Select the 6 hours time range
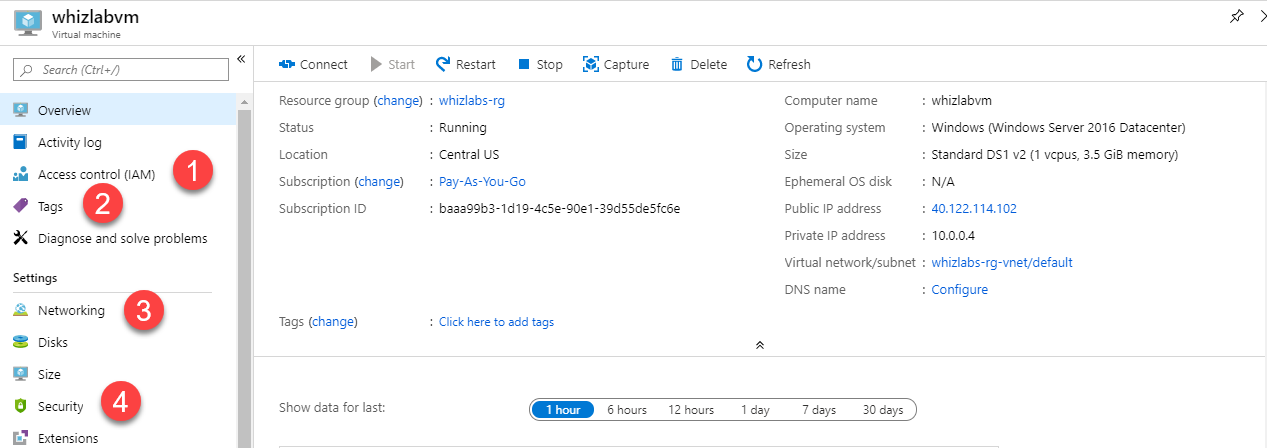1267x448 pixels. (627, 410)
